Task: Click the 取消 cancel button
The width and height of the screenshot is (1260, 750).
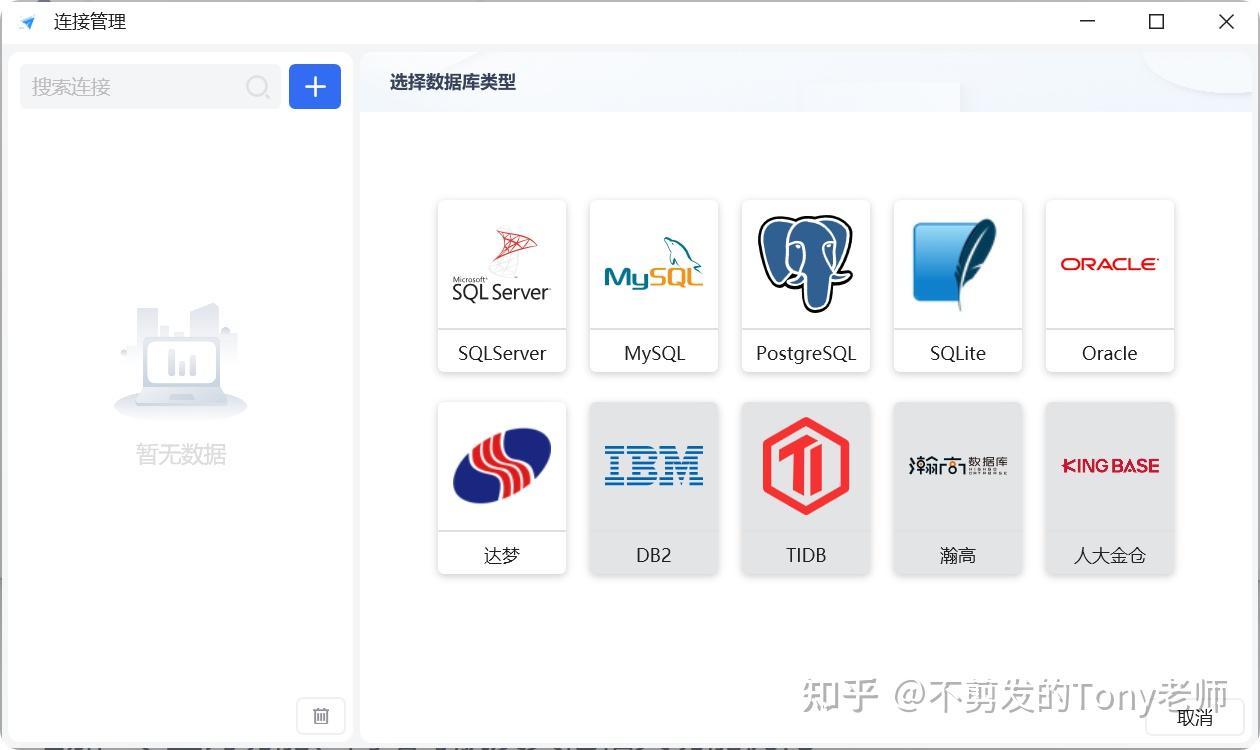Action: 1195,716
